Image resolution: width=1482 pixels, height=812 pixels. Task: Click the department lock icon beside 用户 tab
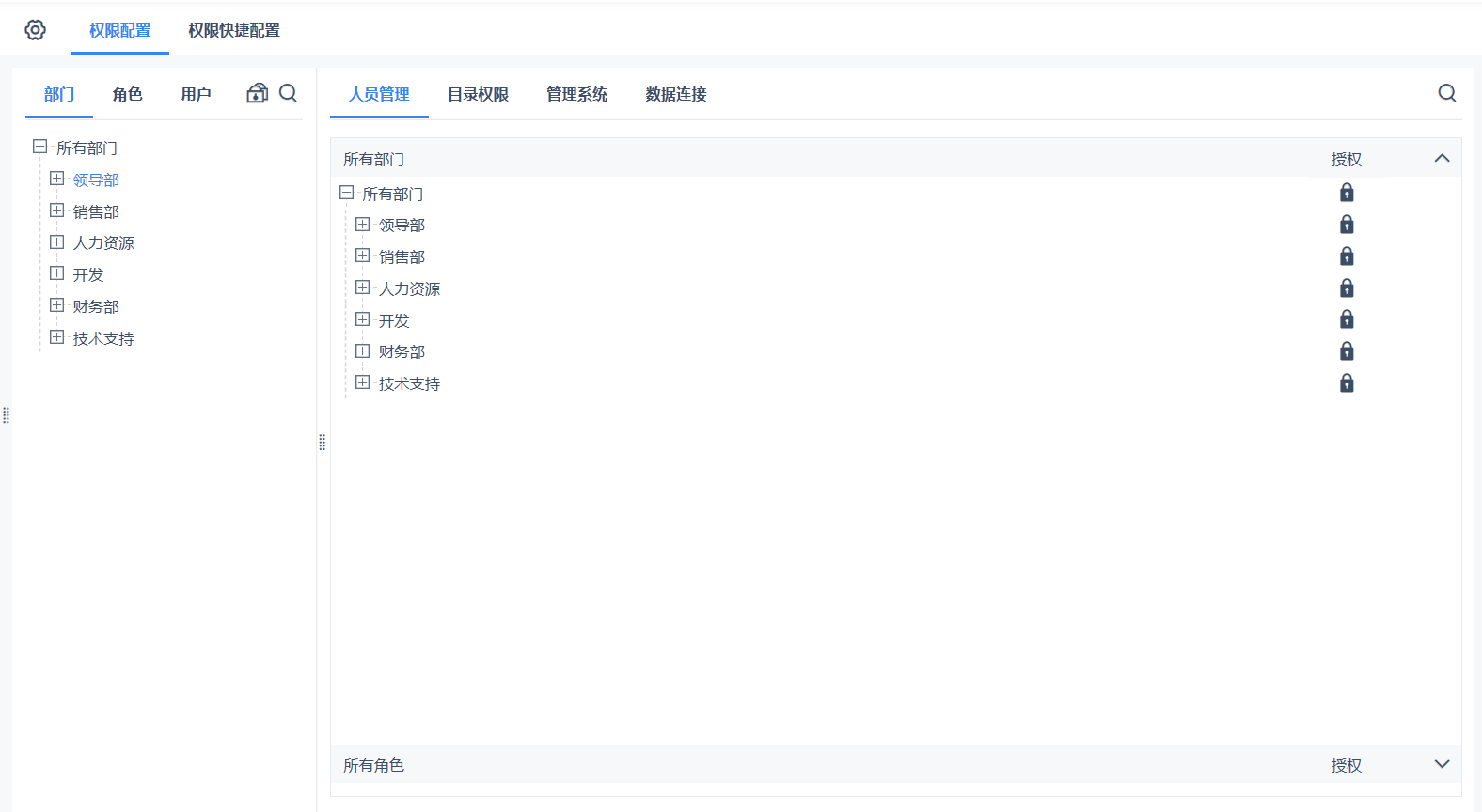pyautogui.click(x=258, y=93)
